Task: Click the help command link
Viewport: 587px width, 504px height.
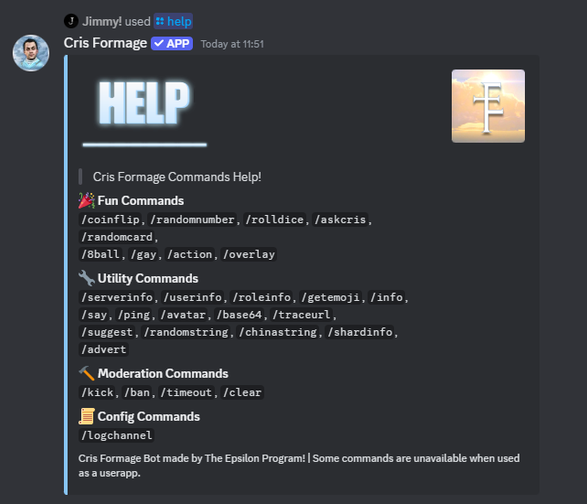Action: [179, 21]
